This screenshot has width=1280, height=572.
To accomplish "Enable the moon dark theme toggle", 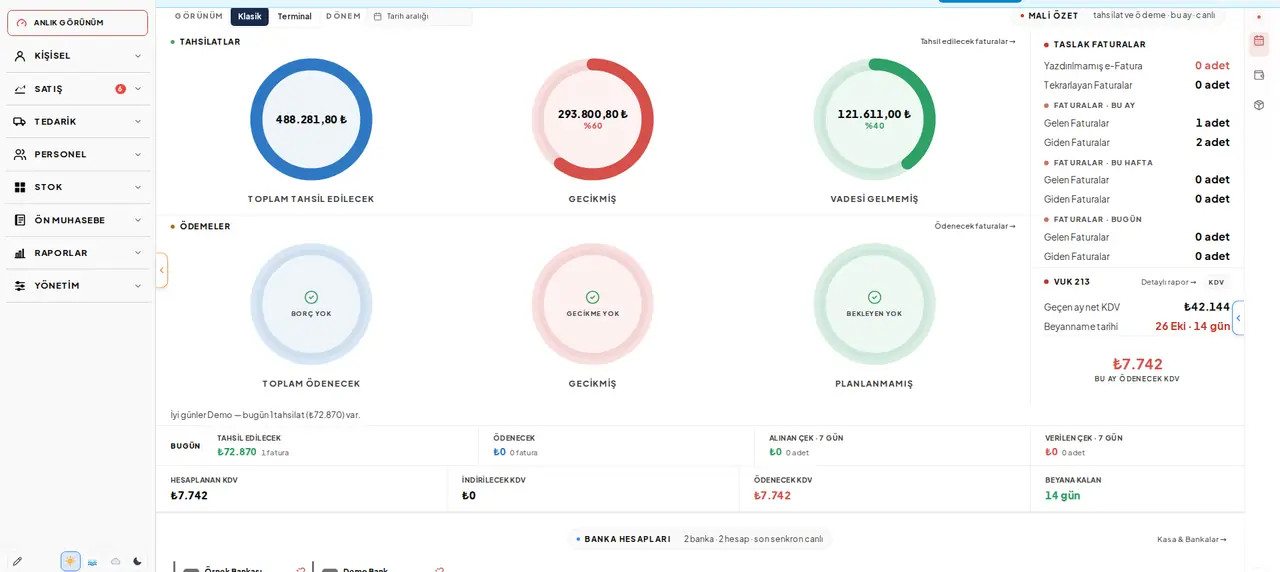I will (x=137, y=561).
